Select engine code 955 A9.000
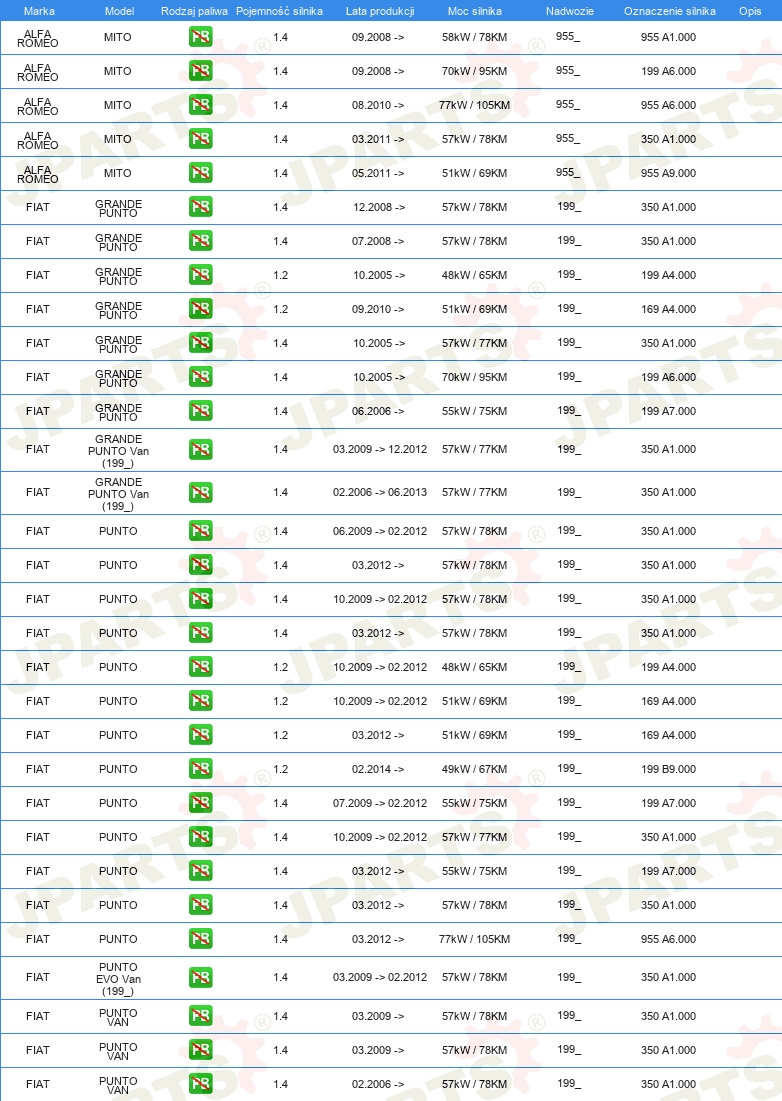The image size is (782, 1101). (668, 173)
